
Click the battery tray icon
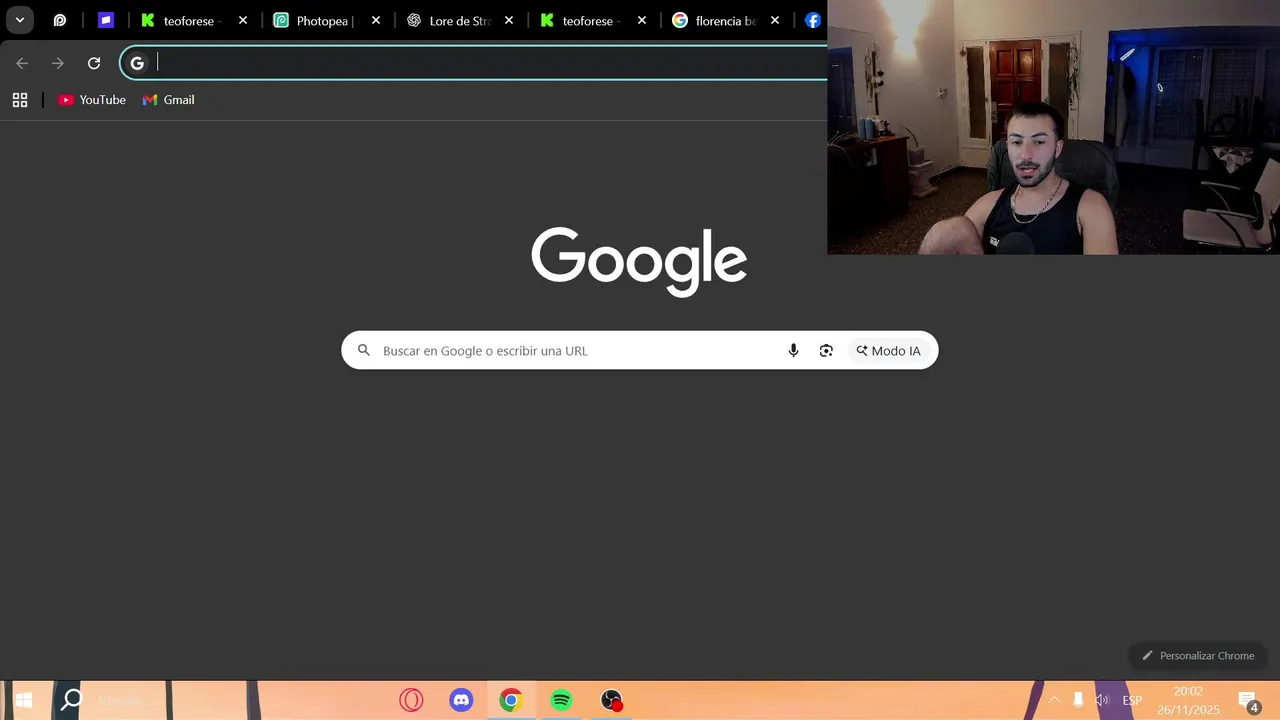pyautogui.click(x=1078, y=700)
